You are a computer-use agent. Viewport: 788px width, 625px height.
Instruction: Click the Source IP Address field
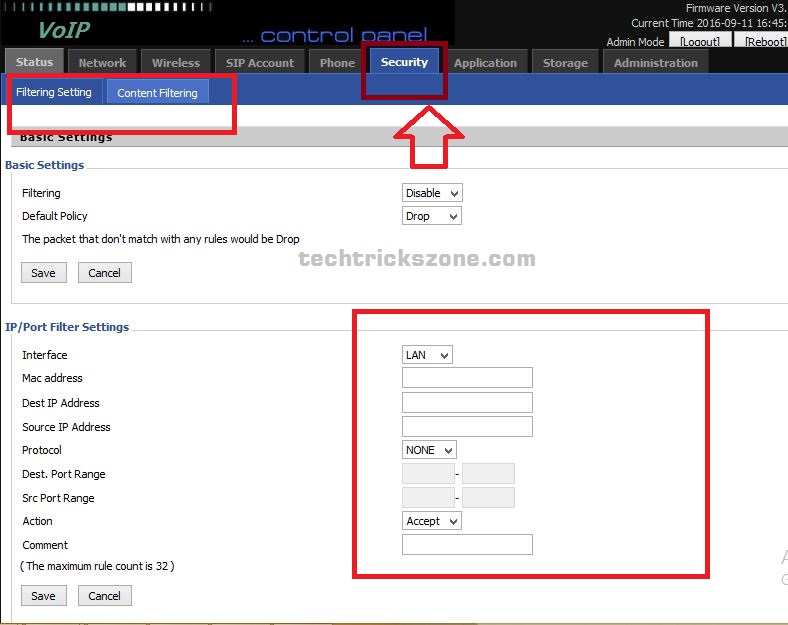(467, 427)
